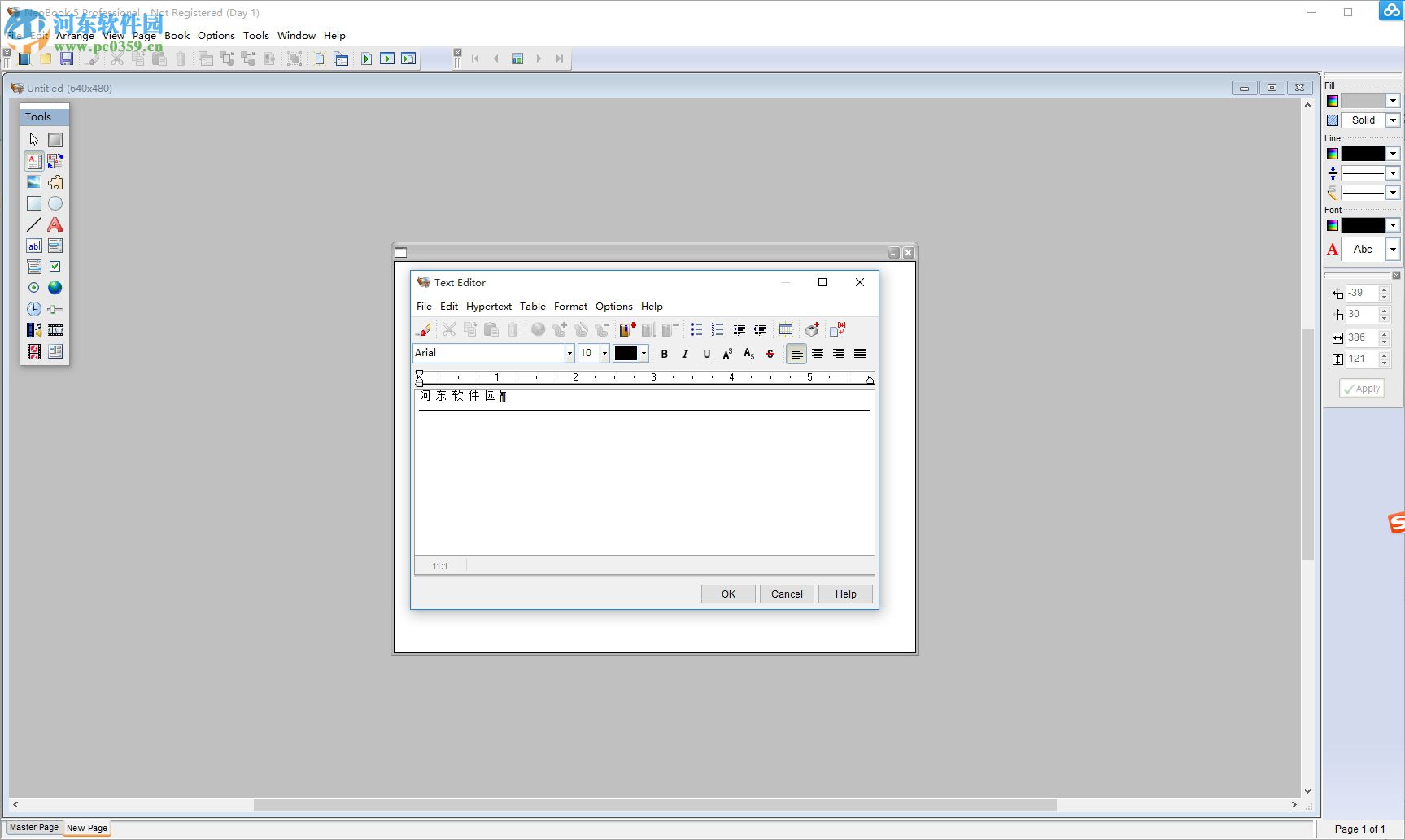
Task: Pick the Line drawing tool
Action: point(34,224)
